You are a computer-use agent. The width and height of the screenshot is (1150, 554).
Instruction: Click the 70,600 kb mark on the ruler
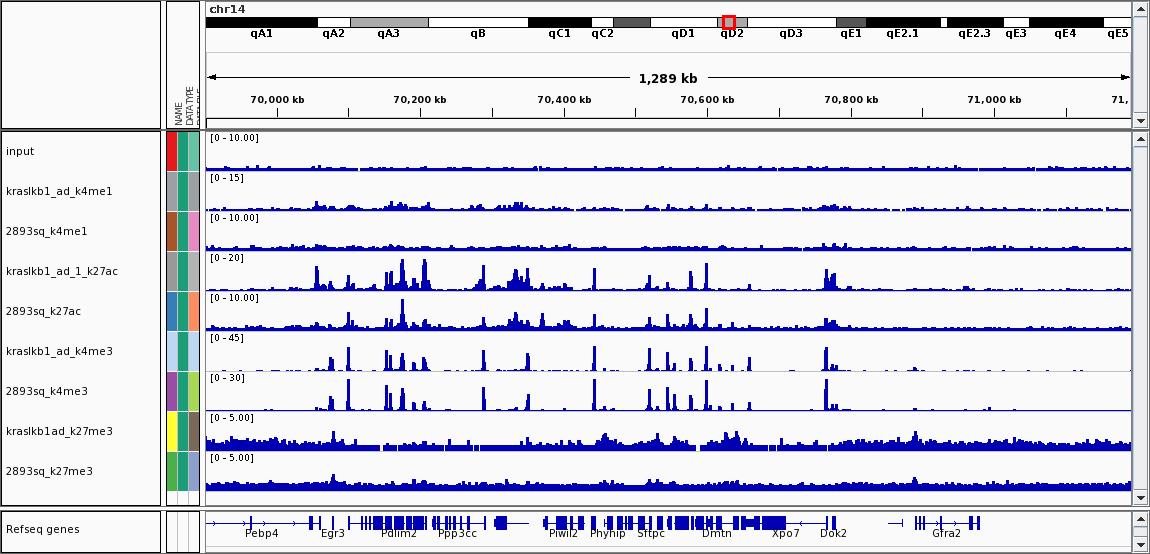tap(707, 100)
